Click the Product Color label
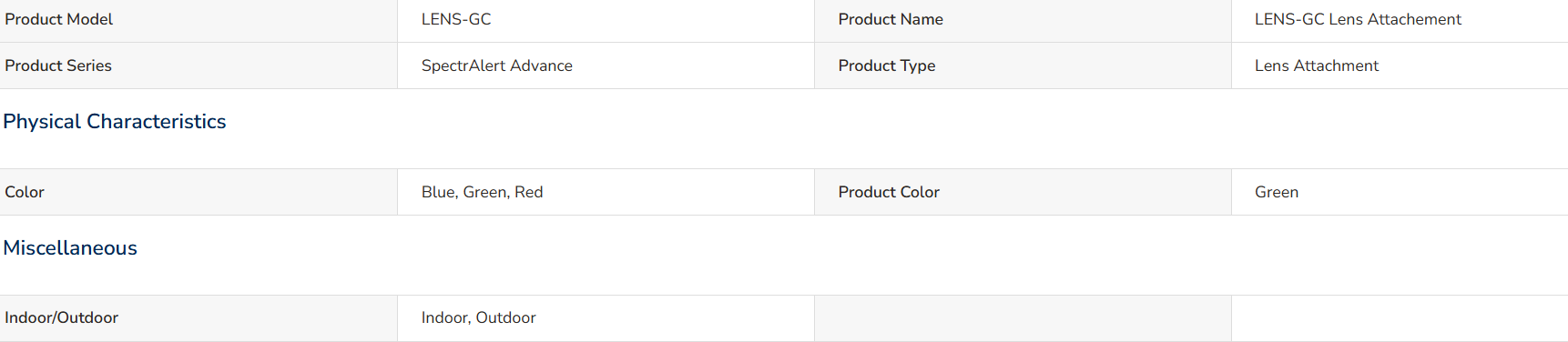Image resolution: width=1568 pixels, height=342 pixels. tap(889, 192)
